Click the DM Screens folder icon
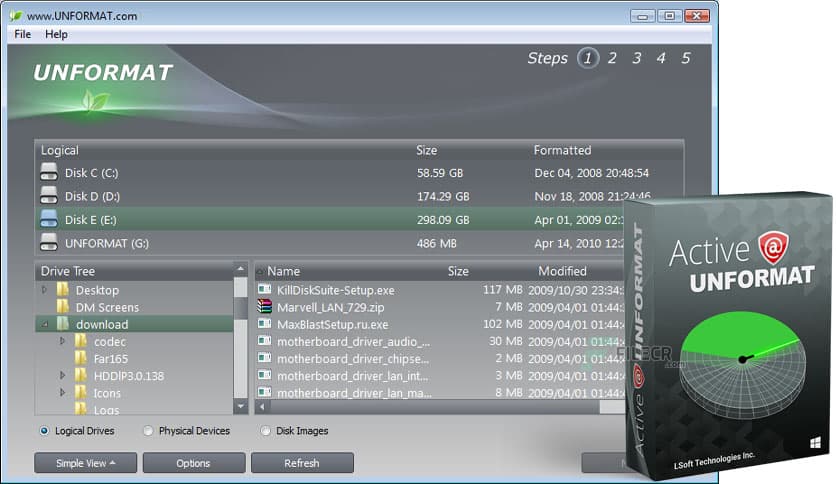The height and width of the screenshot is (484, 836). [x=63, y=307]
